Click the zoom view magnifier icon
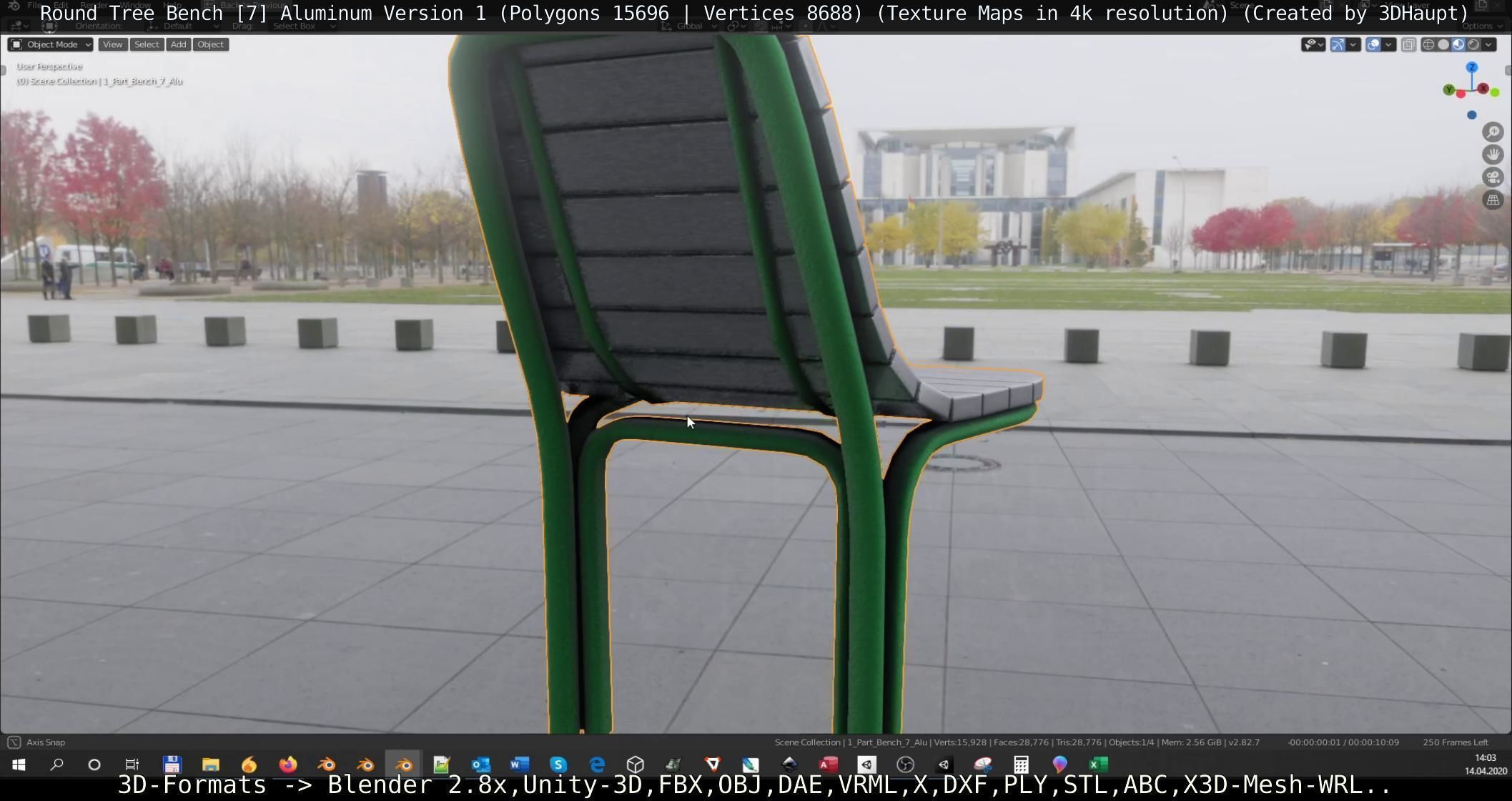 1493,132
